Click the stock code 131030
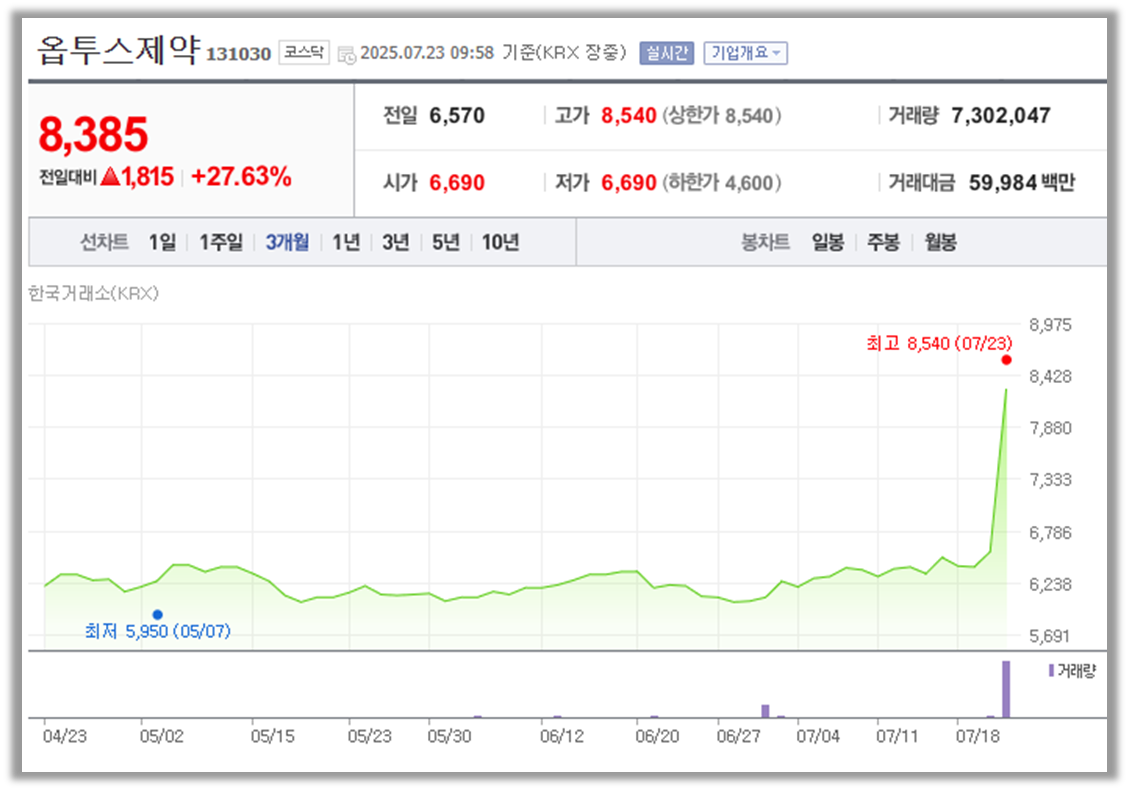The width and height of the screenshot is (1129, 790). (x=238, y=54)
